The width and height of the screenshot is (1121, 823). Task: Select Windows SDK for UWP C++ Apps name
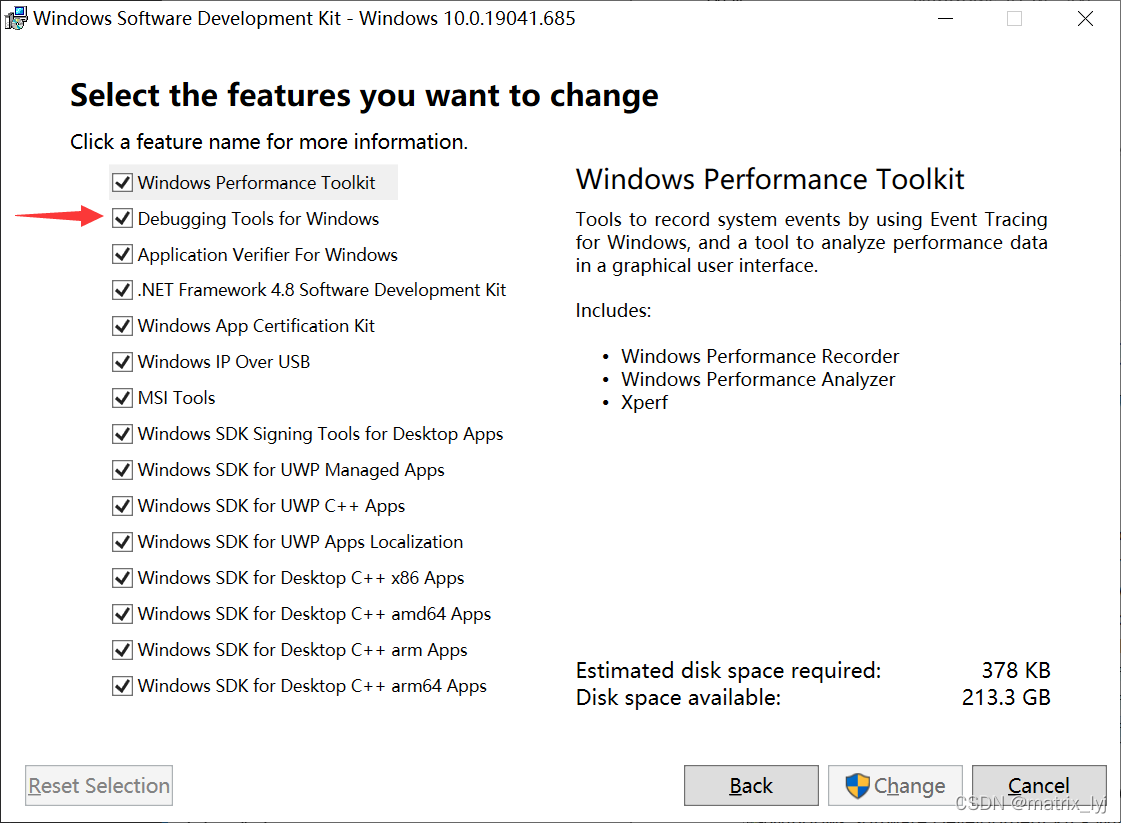(272, 506)
